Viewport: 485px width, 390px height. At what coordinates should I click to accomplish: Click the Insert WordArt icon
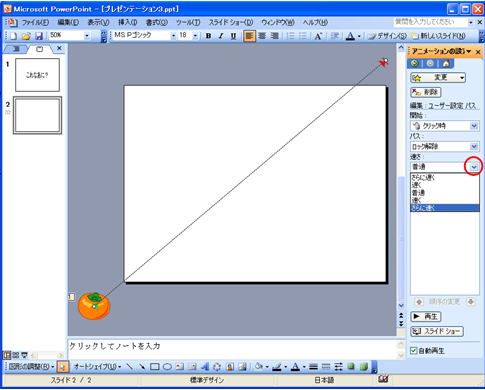click(x=205, y=367)
